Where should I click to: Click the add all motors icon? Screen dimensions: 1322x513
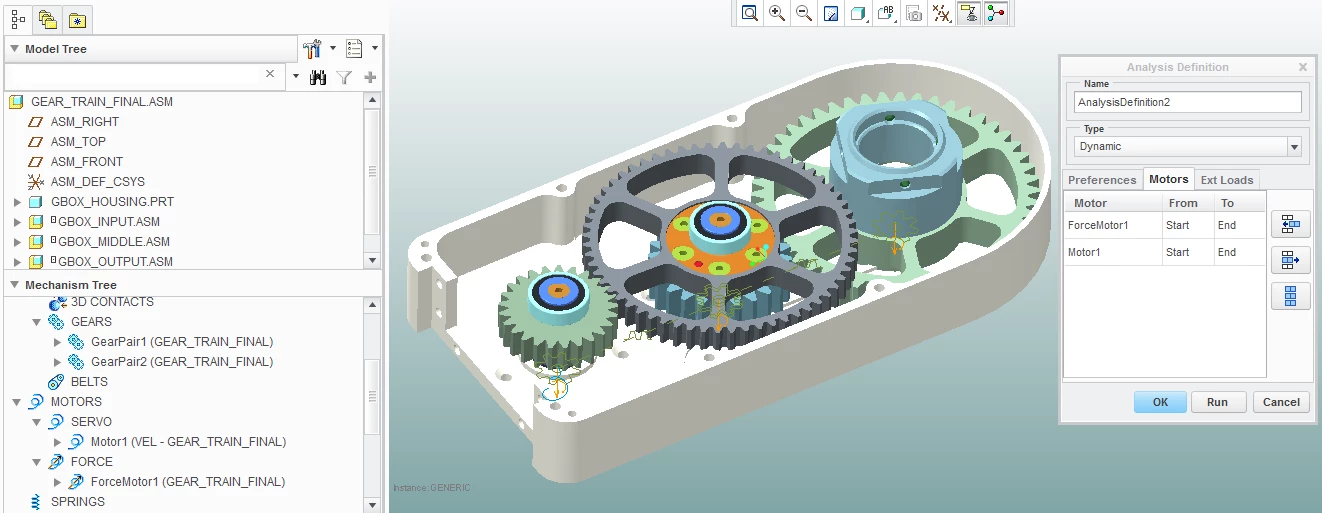(x=1290, y=296)
